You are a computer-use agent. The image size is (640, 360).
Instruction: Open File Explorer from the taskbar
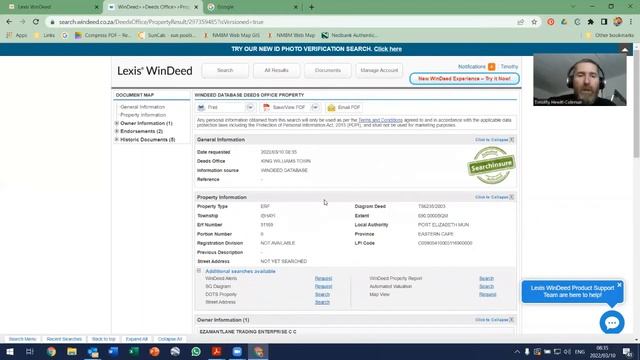72,351
